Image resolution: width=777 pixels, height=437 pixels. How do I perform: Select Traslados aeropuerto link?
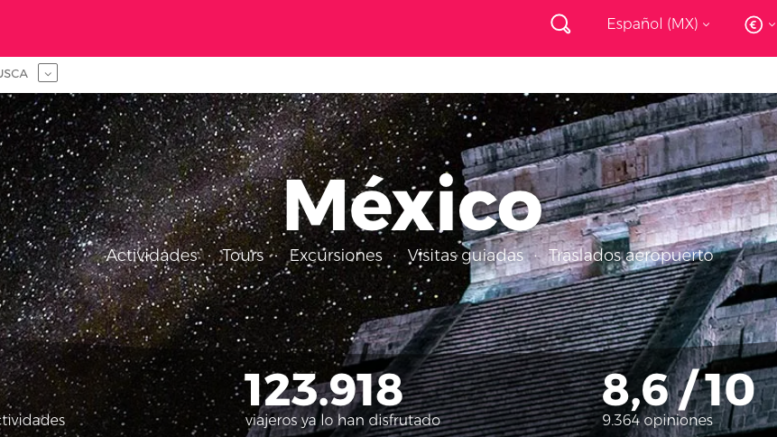coord(630,255)
